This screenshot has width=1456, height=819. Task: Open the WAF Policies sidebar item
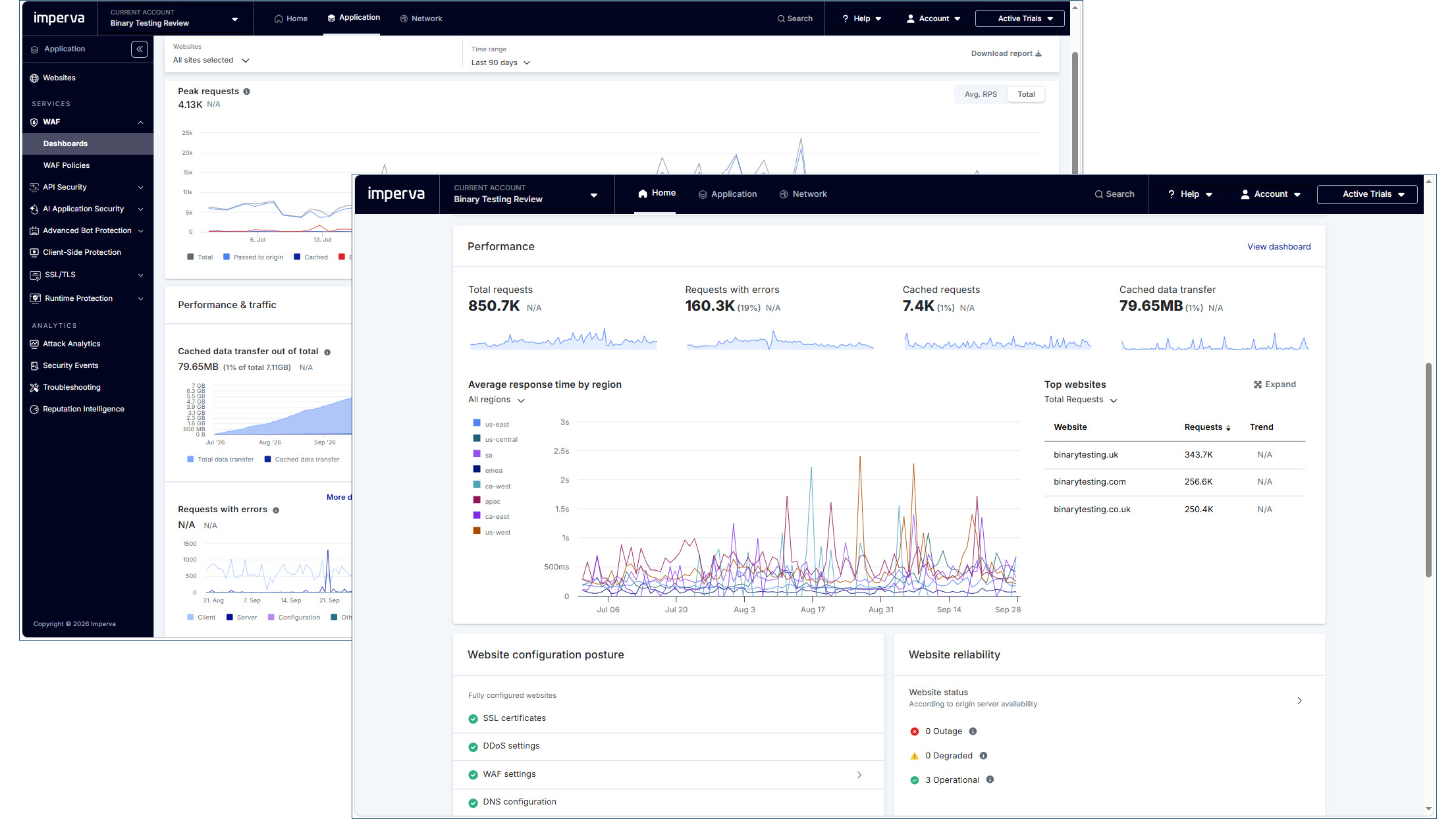point(88,165)
